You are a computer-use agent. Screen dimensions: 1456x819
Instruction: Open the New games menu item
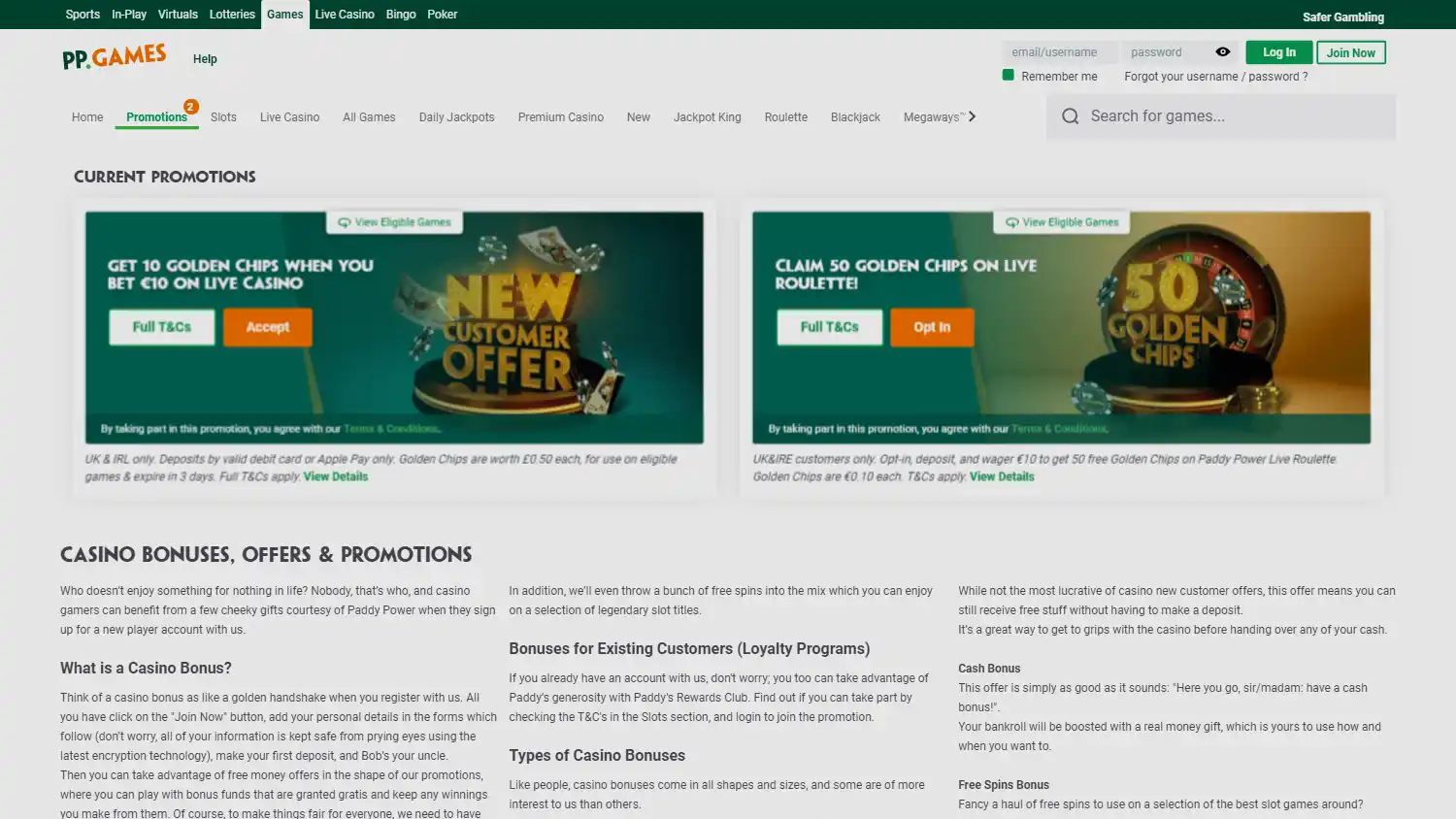639,117
